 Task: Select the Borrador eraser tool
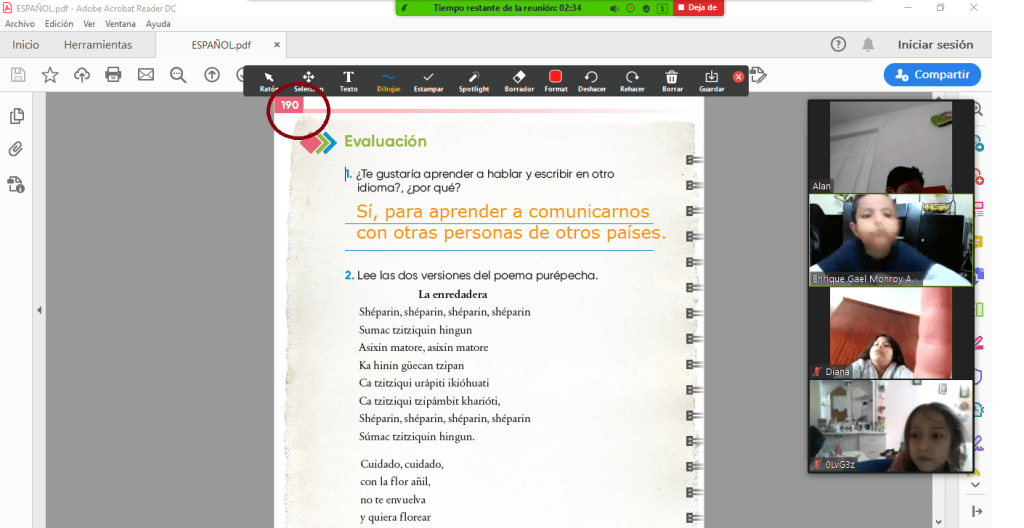(x=518, y=80)
